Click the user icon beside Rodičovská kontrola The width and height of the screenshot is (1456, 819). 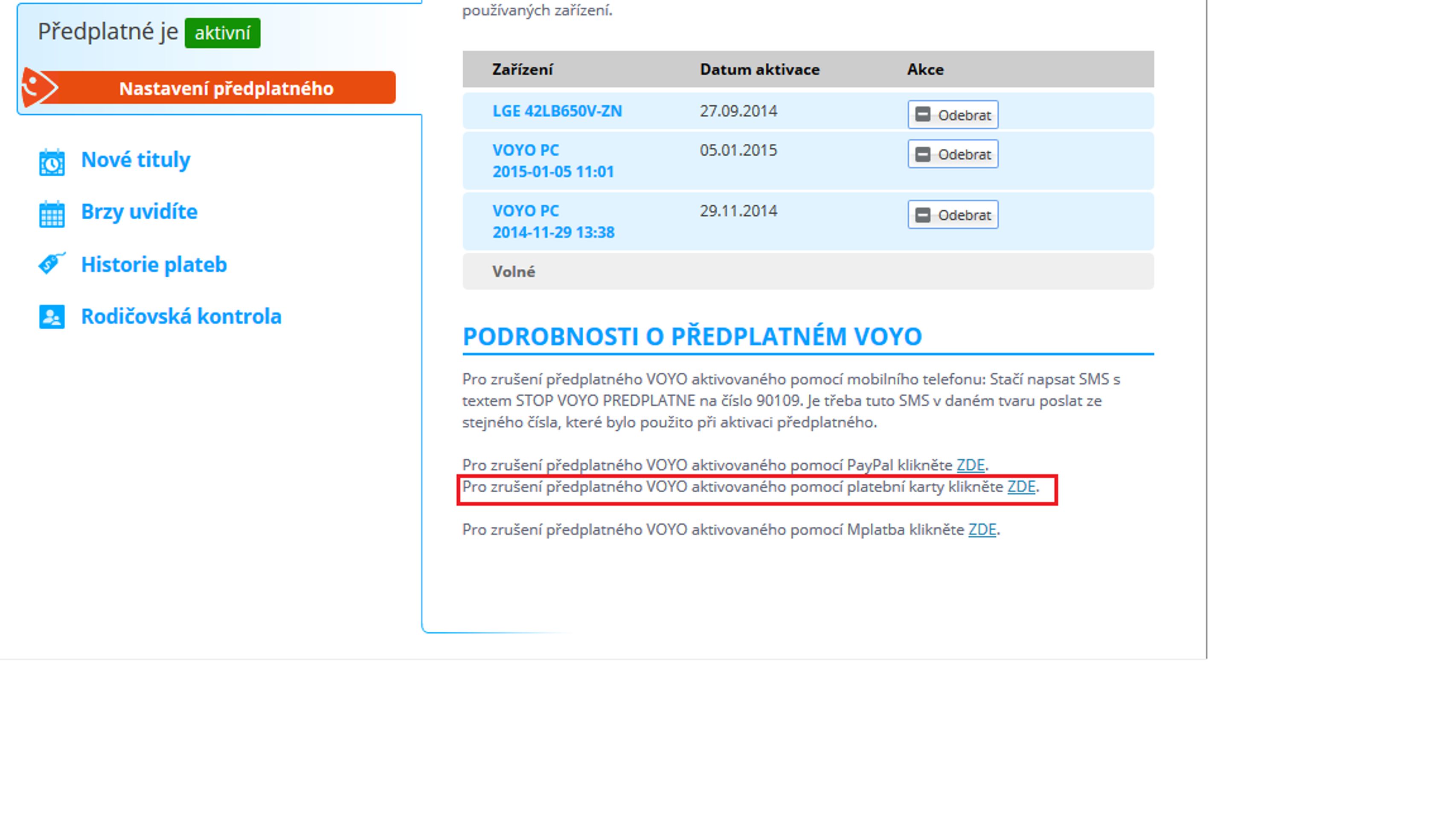tap(52, 317)
